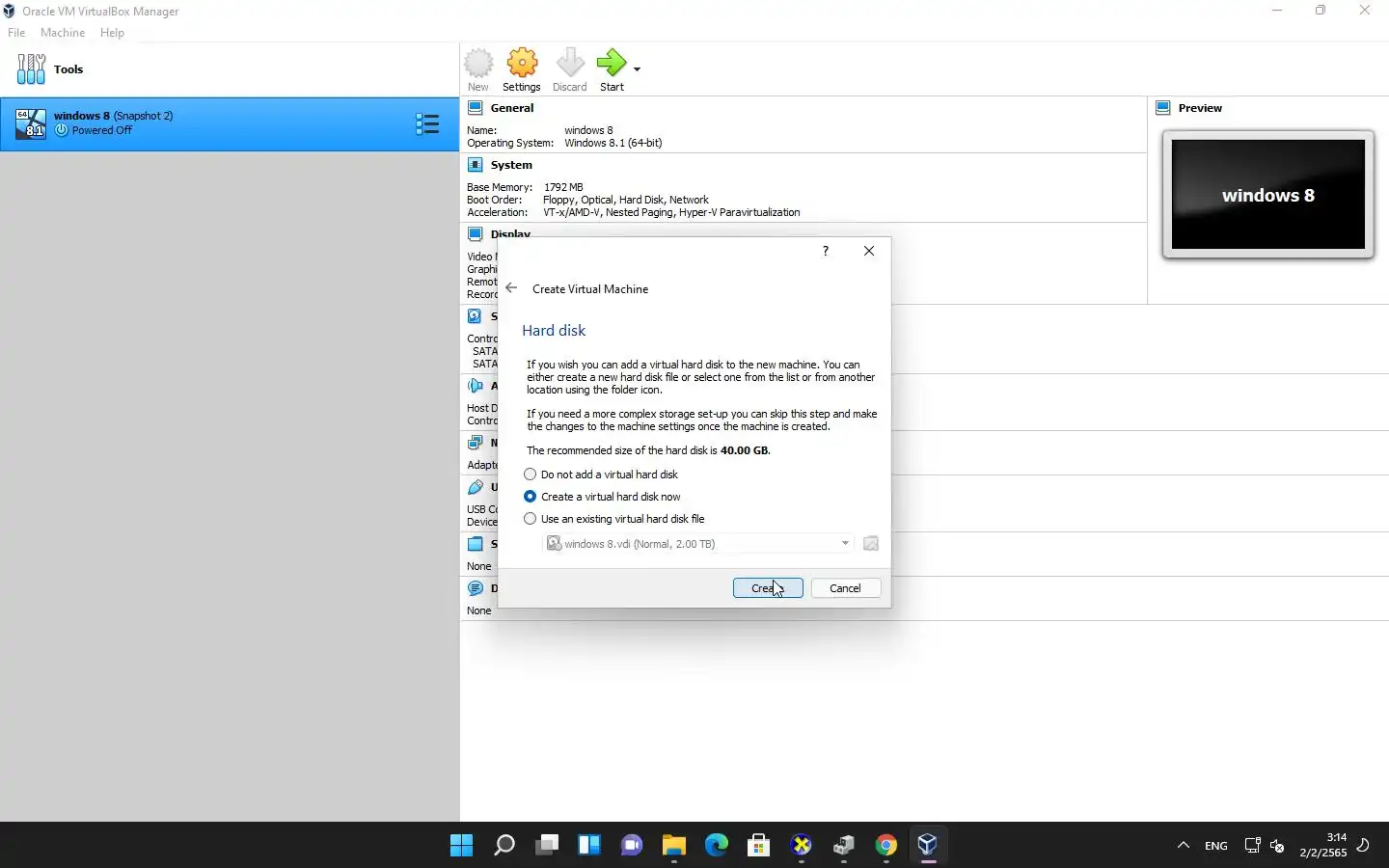Click the Cancel button

pos(846,588)
